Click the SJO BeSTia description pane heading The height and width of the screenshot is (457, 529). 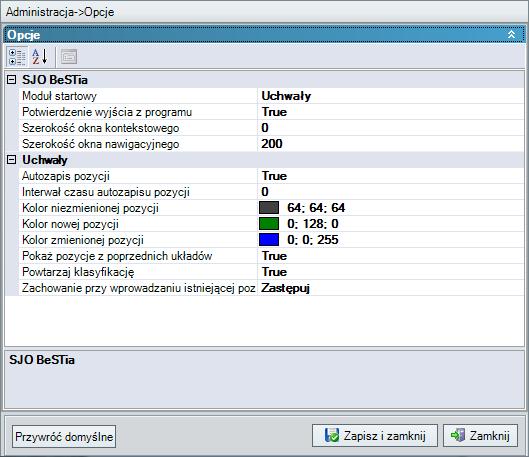[x=42, y=360]
